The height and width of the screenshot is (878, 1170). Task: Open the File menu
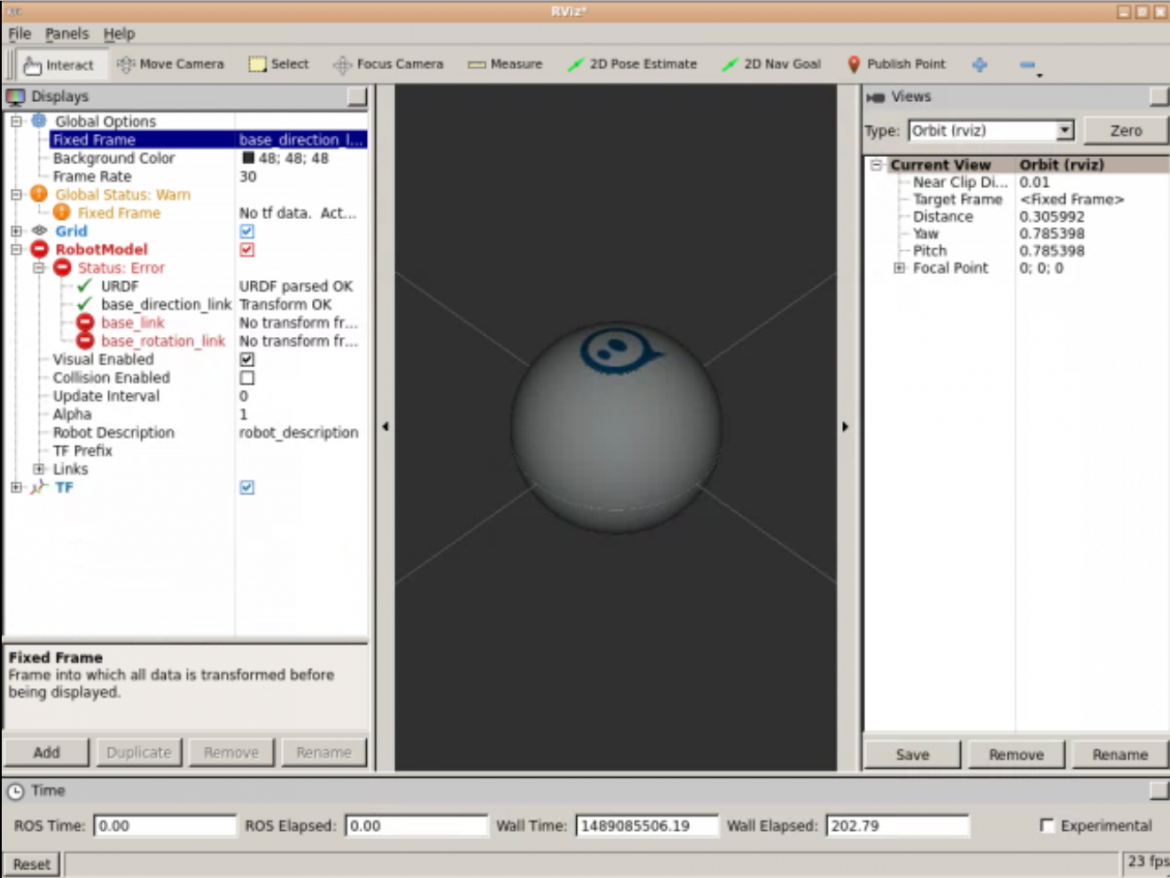click(x=19, y=34)
